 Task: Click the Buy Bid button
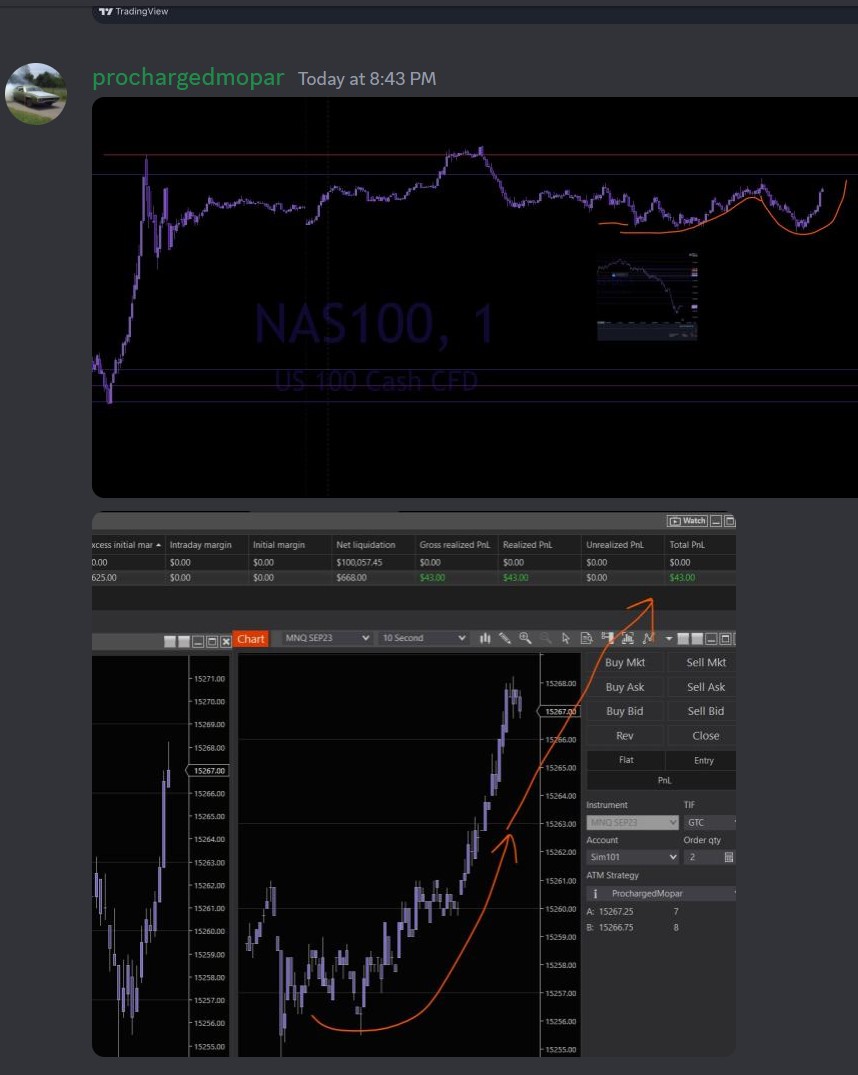[x=625, y=711]
